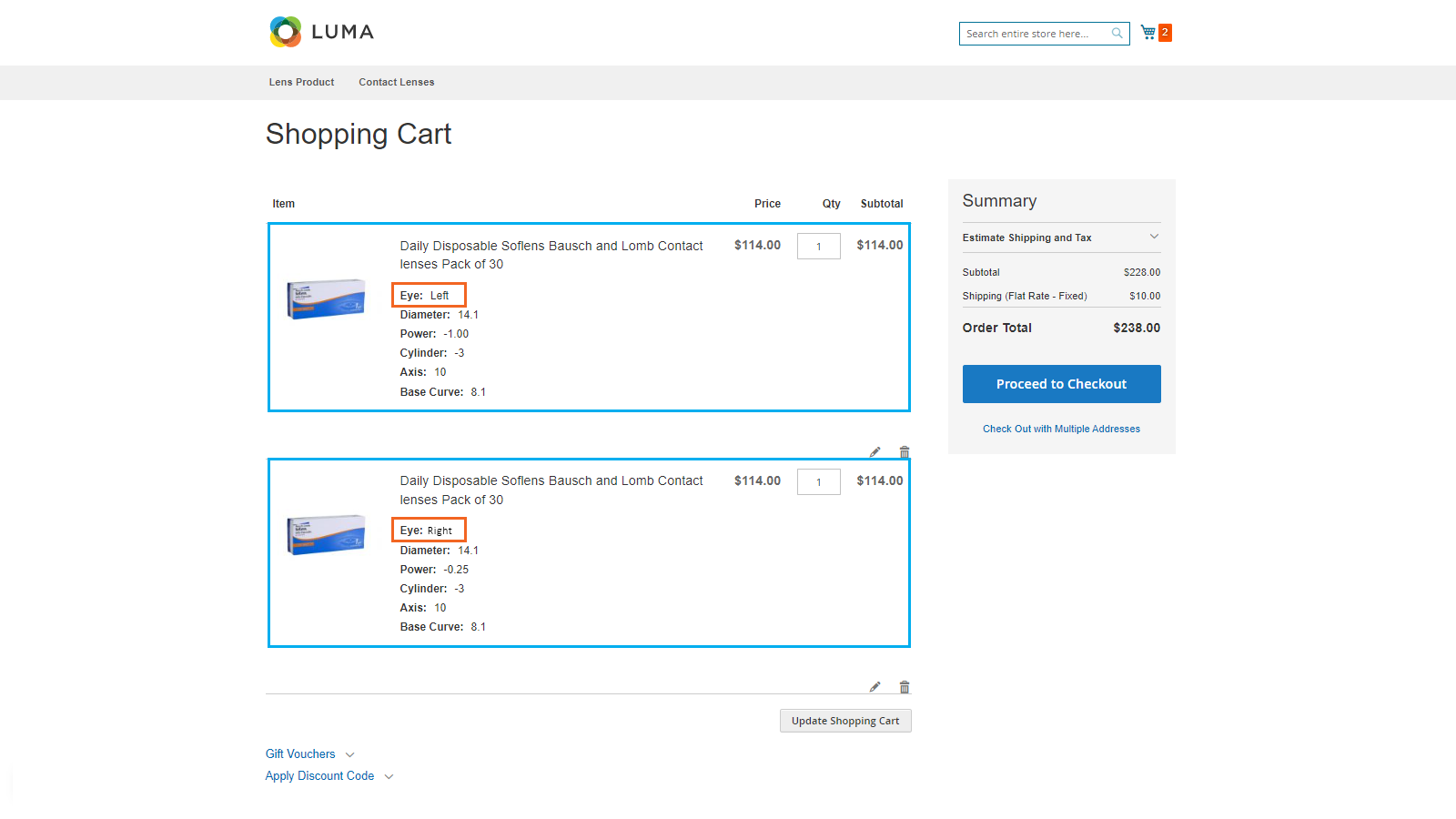Click quantity field for Left eye lens
Screen dimensions: 1456x819
pos(819,247)
